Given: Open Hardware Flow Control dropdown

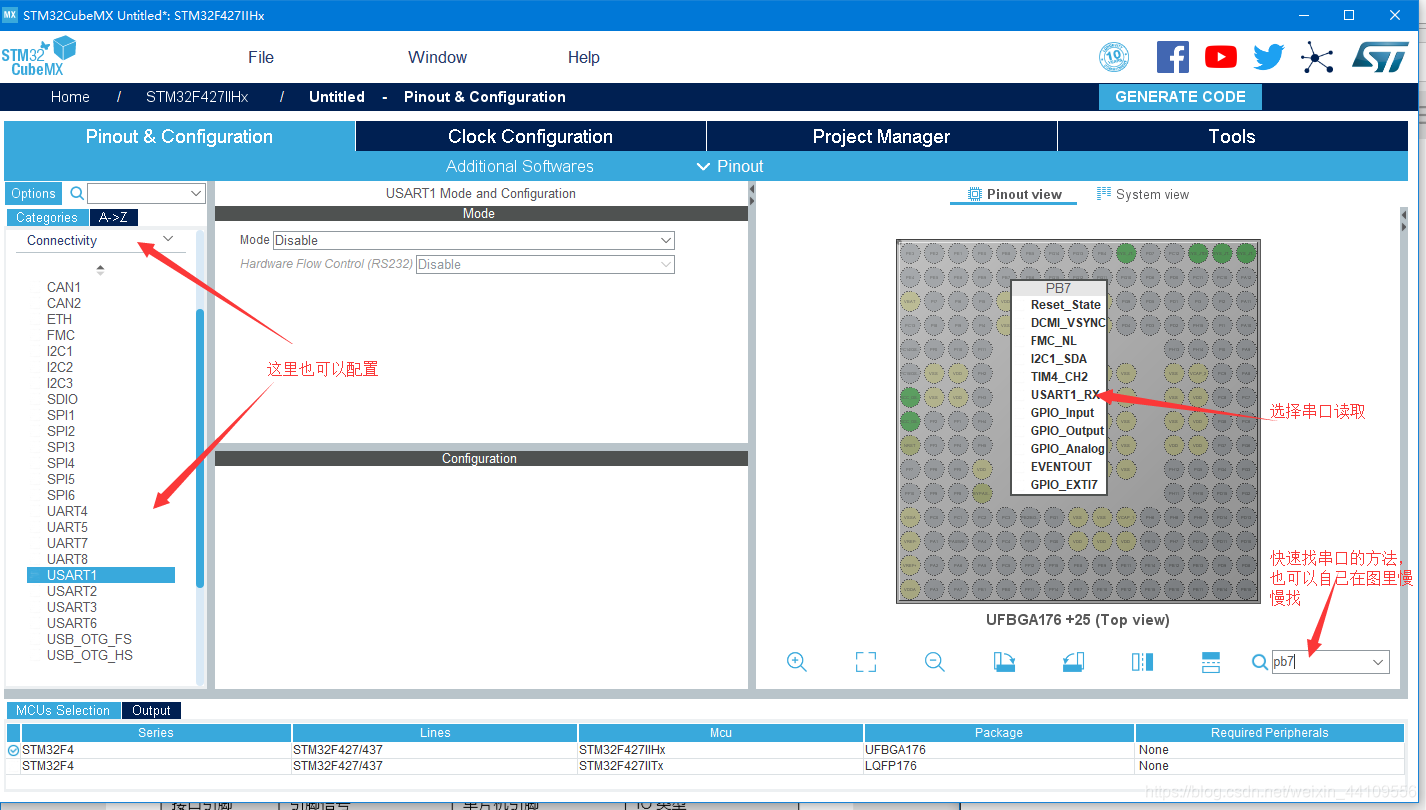Looking at the screenshot, I should point(545,264).
